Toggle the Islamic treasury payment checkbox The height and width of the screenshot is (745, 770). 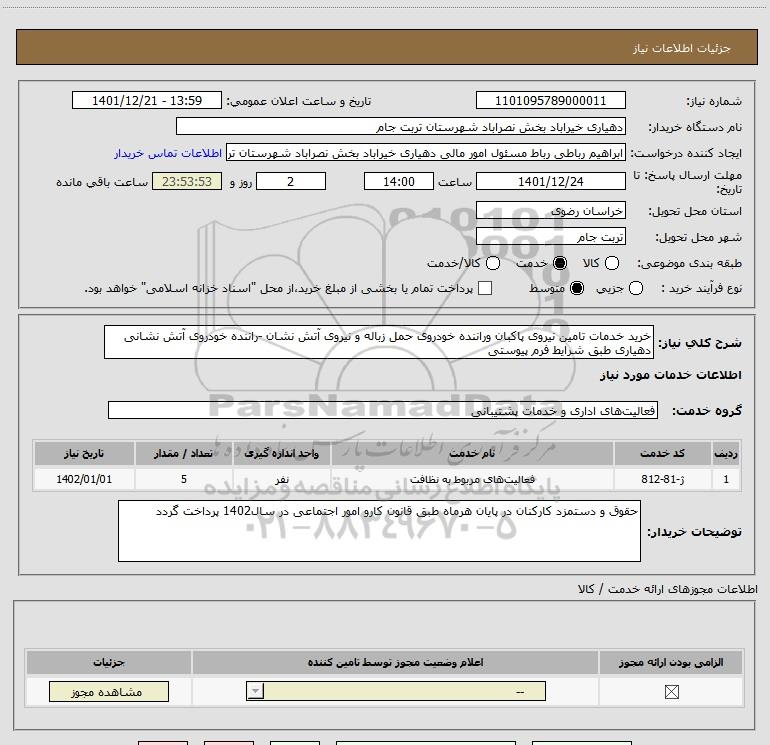click(485, 288)
